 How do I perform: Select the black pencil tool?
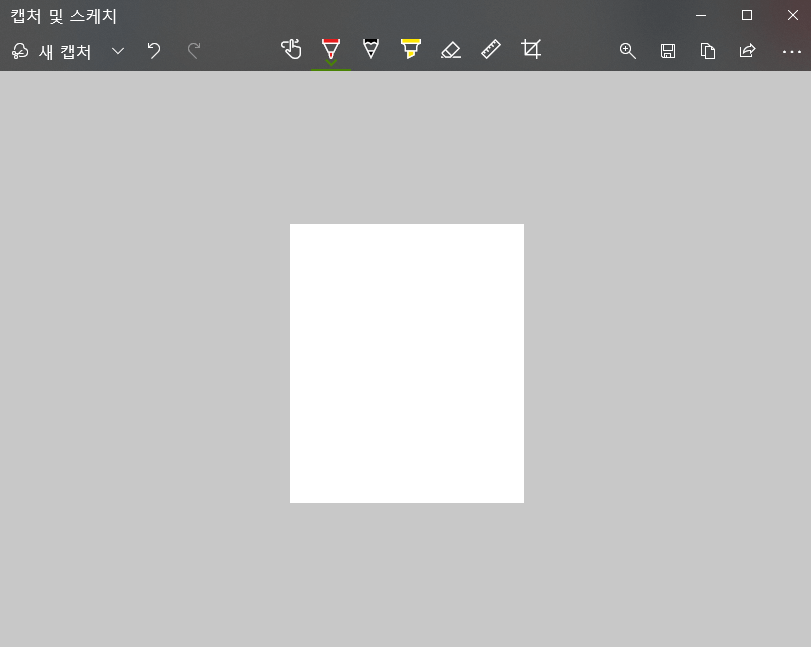click(371, 49)
